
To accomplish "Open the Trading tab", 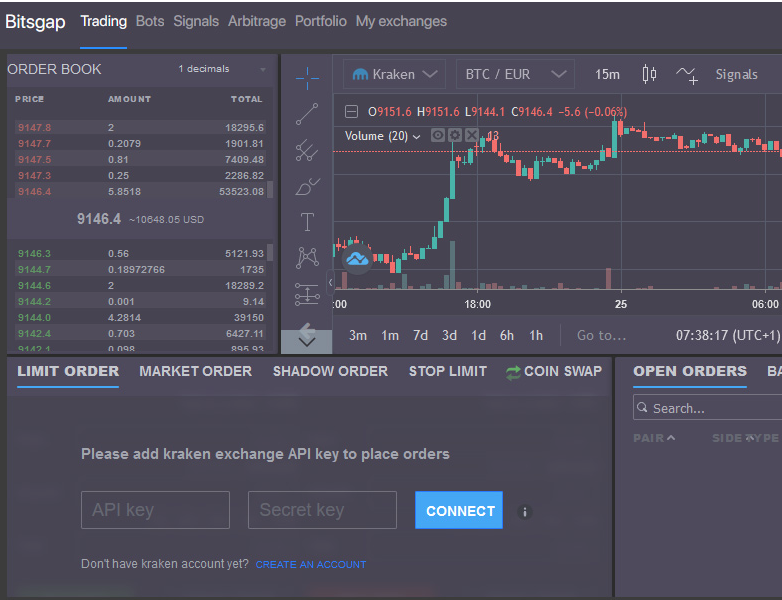I will [x=104, y=21].
